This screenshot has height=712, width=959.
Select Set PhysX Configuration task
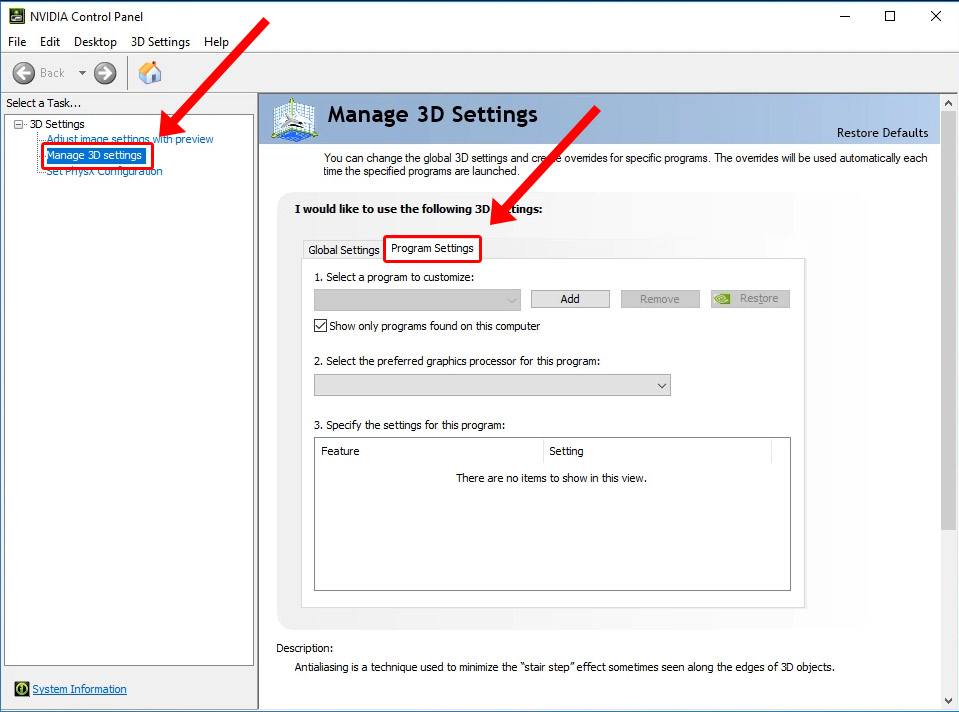[x=105, y=171]
